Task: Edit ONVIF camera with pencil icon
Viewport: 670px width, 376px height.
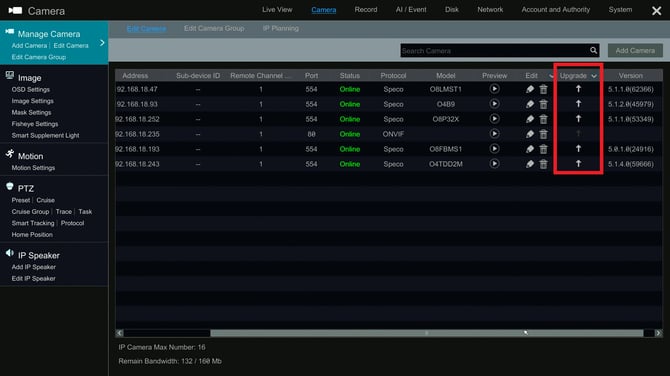Action: pyautogui.click(x=530, y=134)
